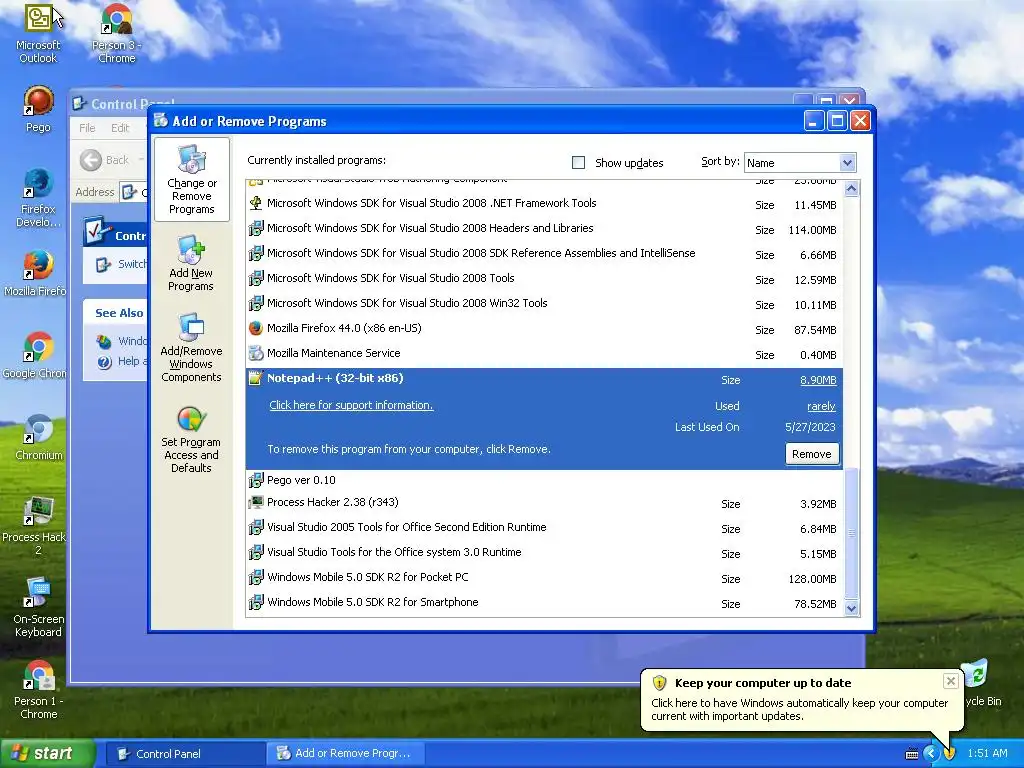Viewport: 1024px width, 768px height.
Task: Click the Back button in Control Panel
Action: pyautogui.click(x=105, y=160)
